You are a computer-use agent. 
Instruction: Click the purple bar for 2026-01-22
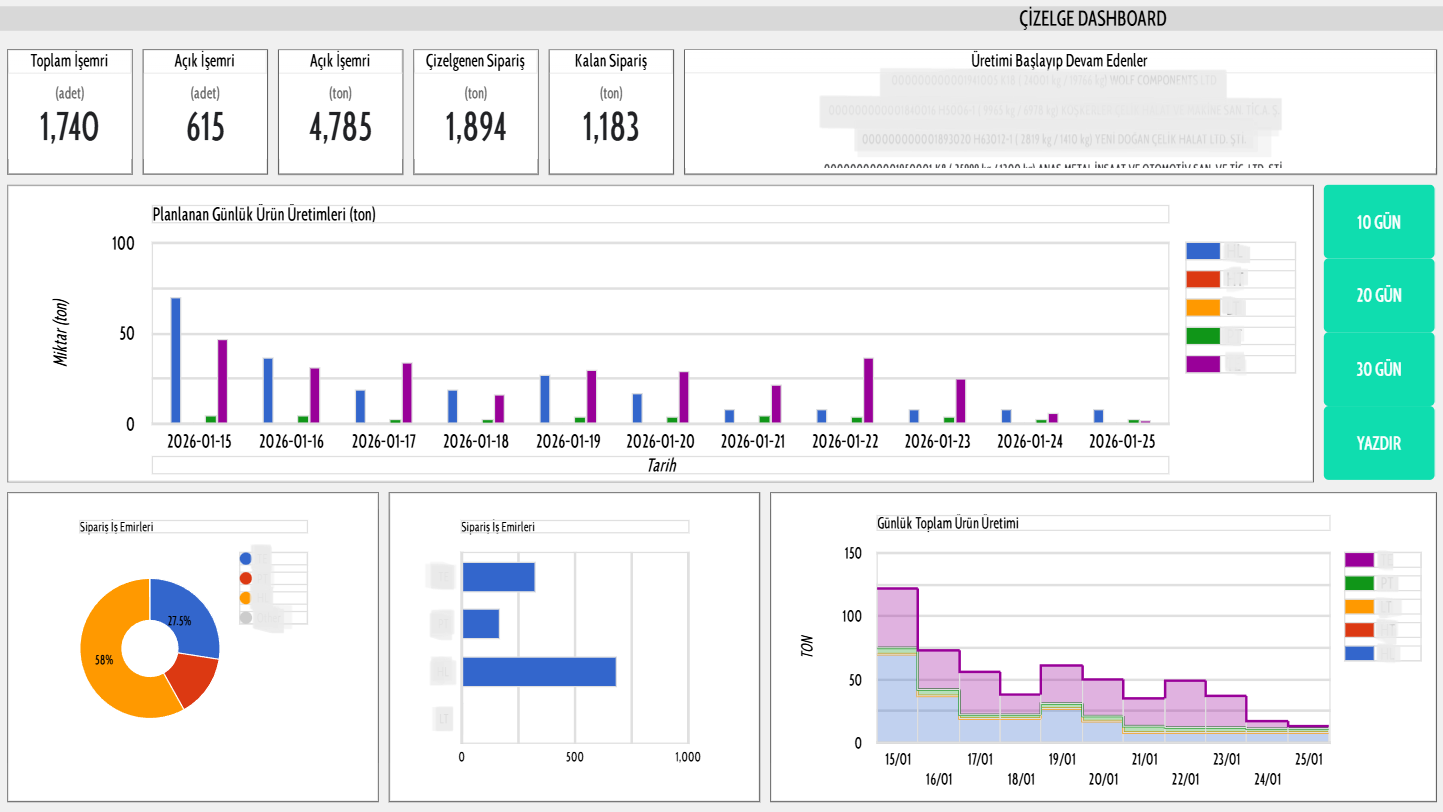[868, 390]
